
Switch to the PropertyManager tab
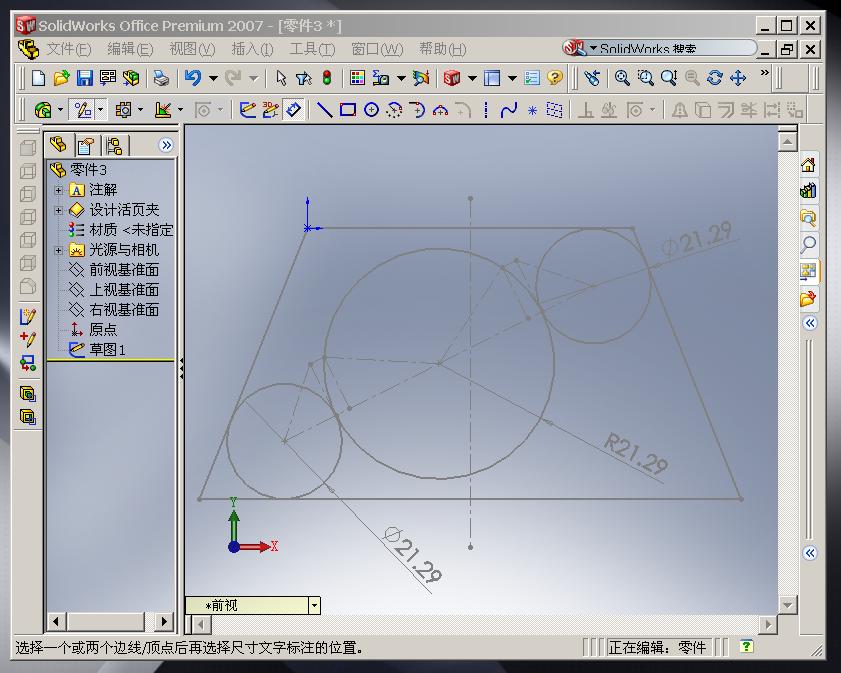tap(85, 145)
